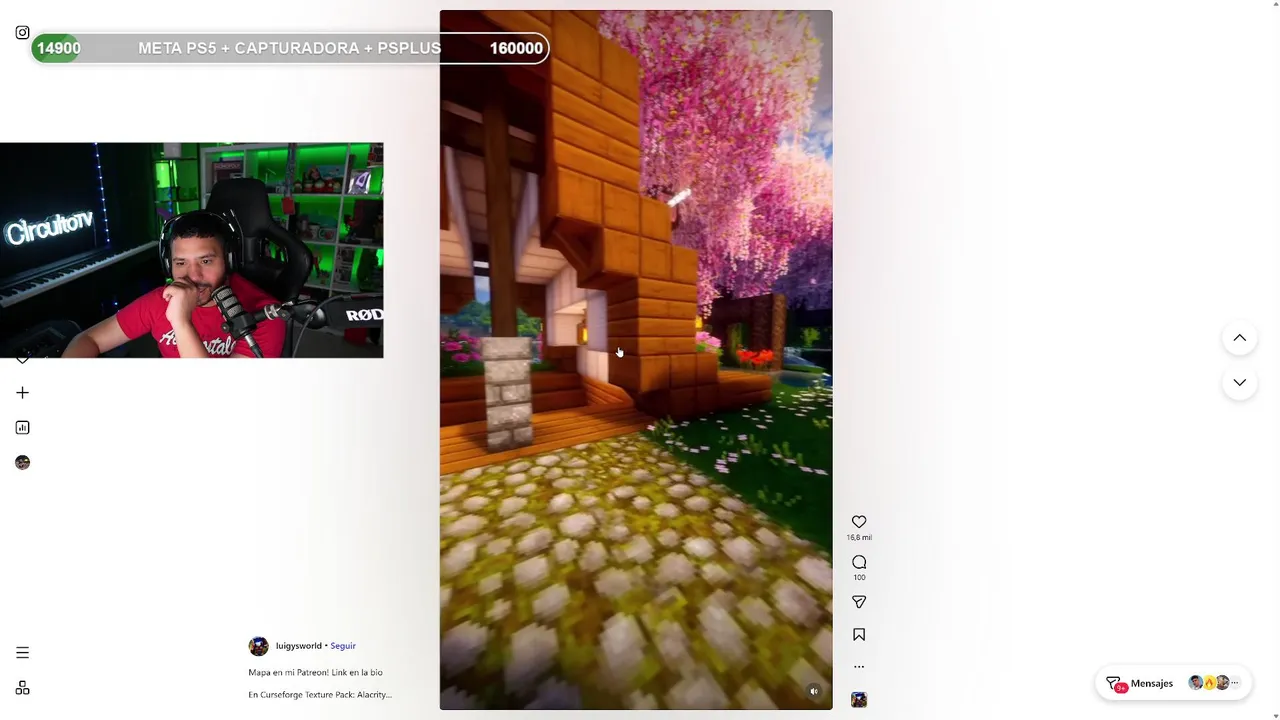
Task: Click the flame avatar in the Mensajes pill
Action: point(1209,683)
